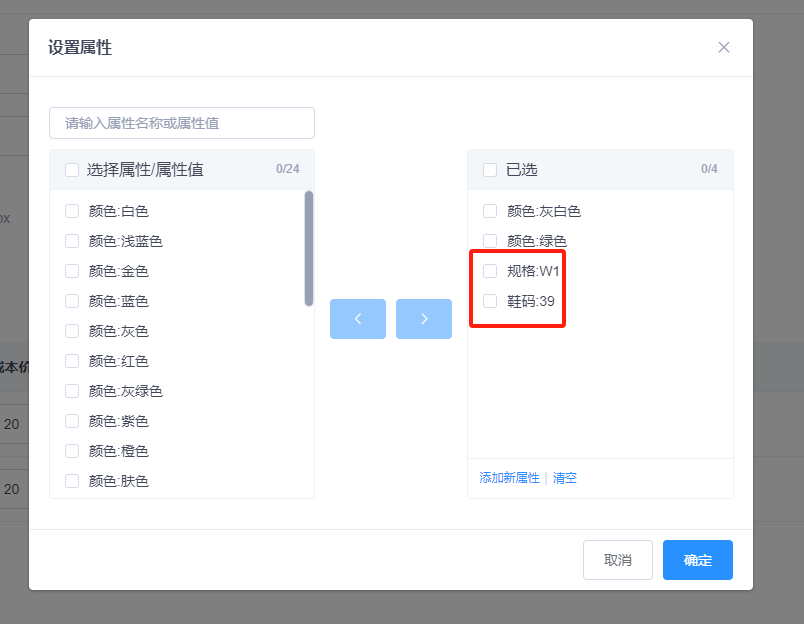Select the 颜色:金色 checkbox
804x624 pixels.
(x=72, y=271)
